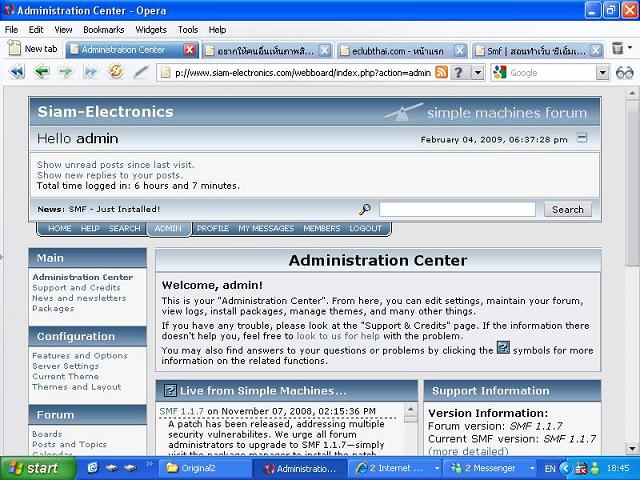The image size is (640, 480).
Task: Expand quick launch overflow chevron
Action: [x=149, y=464]
